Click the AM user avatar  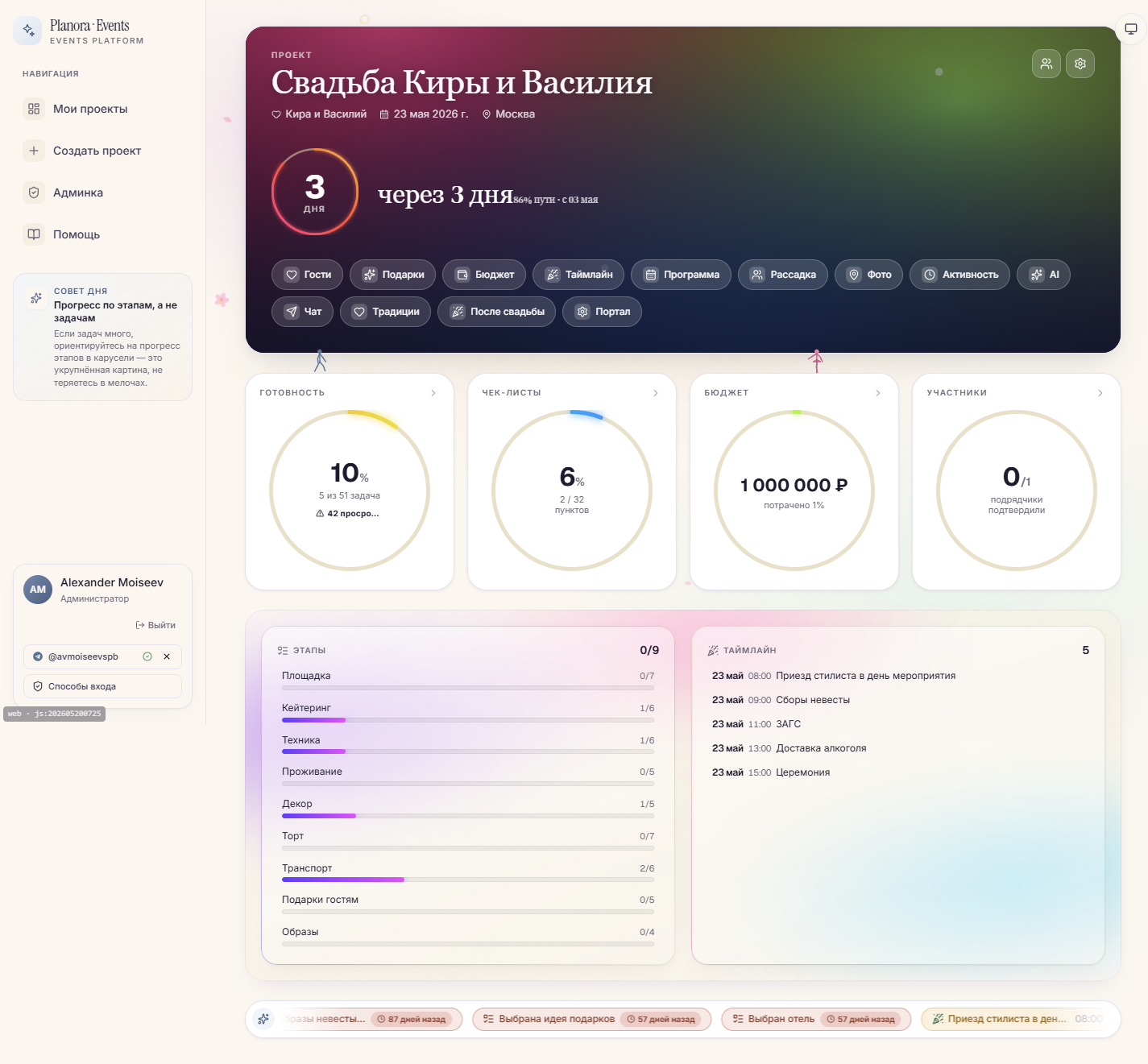point(38,590)
